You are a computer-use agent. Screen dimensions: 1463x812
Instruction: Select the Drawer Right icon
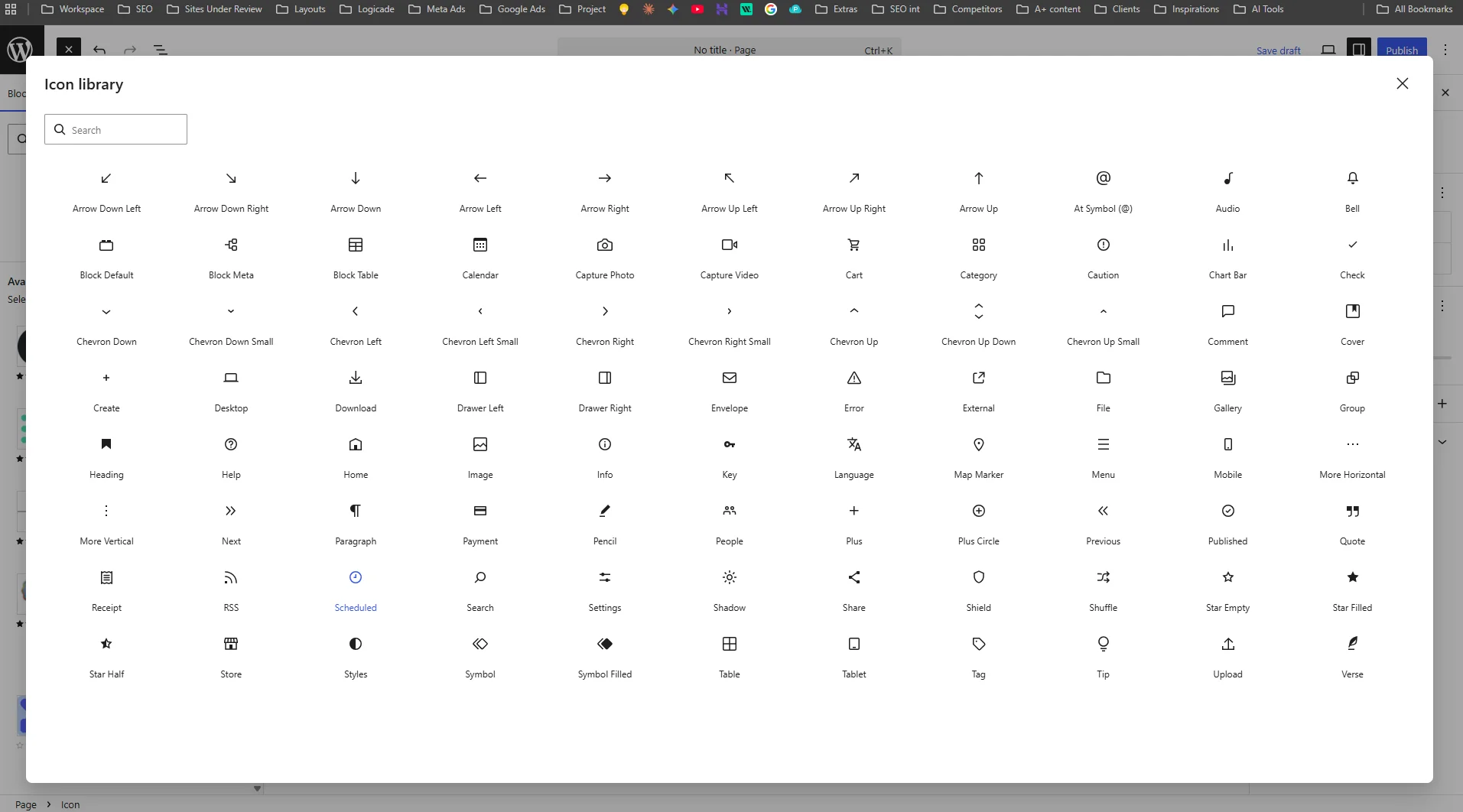click(605, 378)
